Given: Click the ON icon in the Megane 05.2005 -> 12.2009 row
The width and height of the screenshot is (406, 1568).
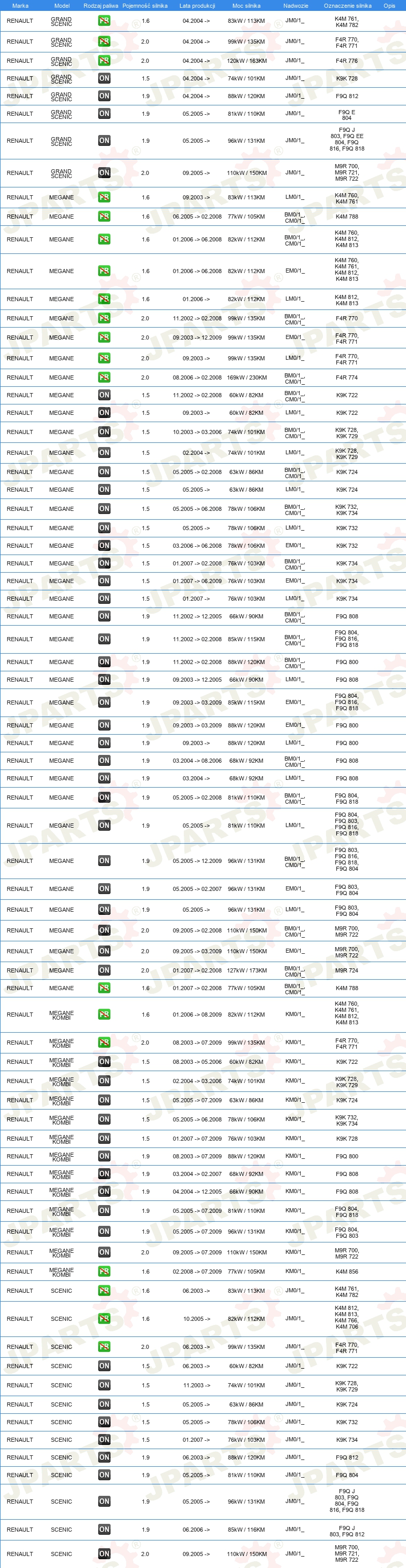Looking at the screenshot, I should [104, 861].
